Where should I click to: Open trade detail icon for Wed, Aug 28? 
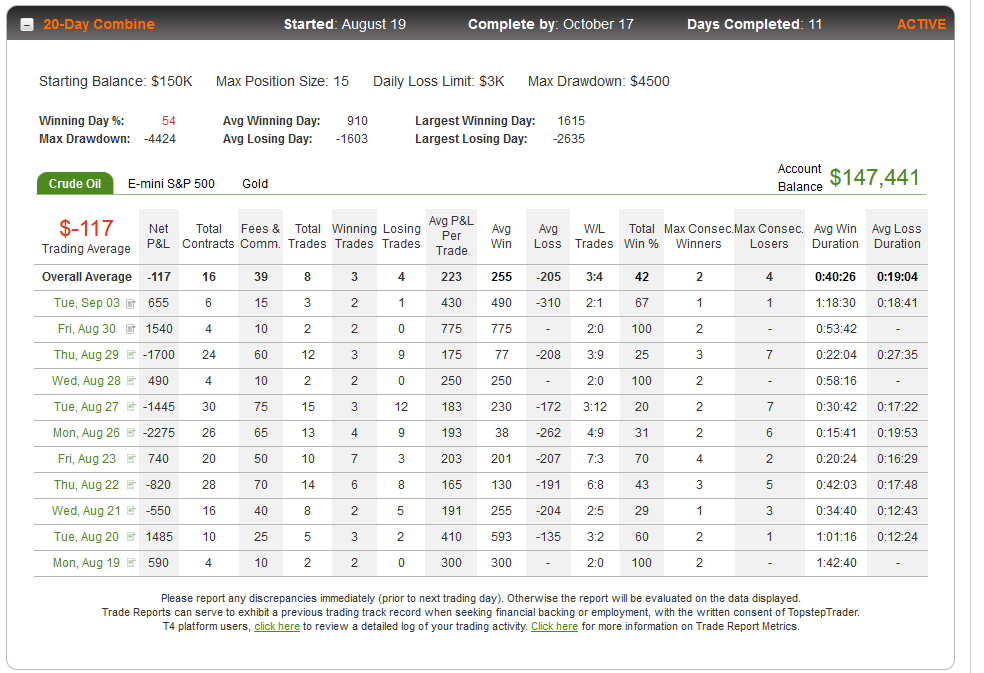tap(131, 380)
